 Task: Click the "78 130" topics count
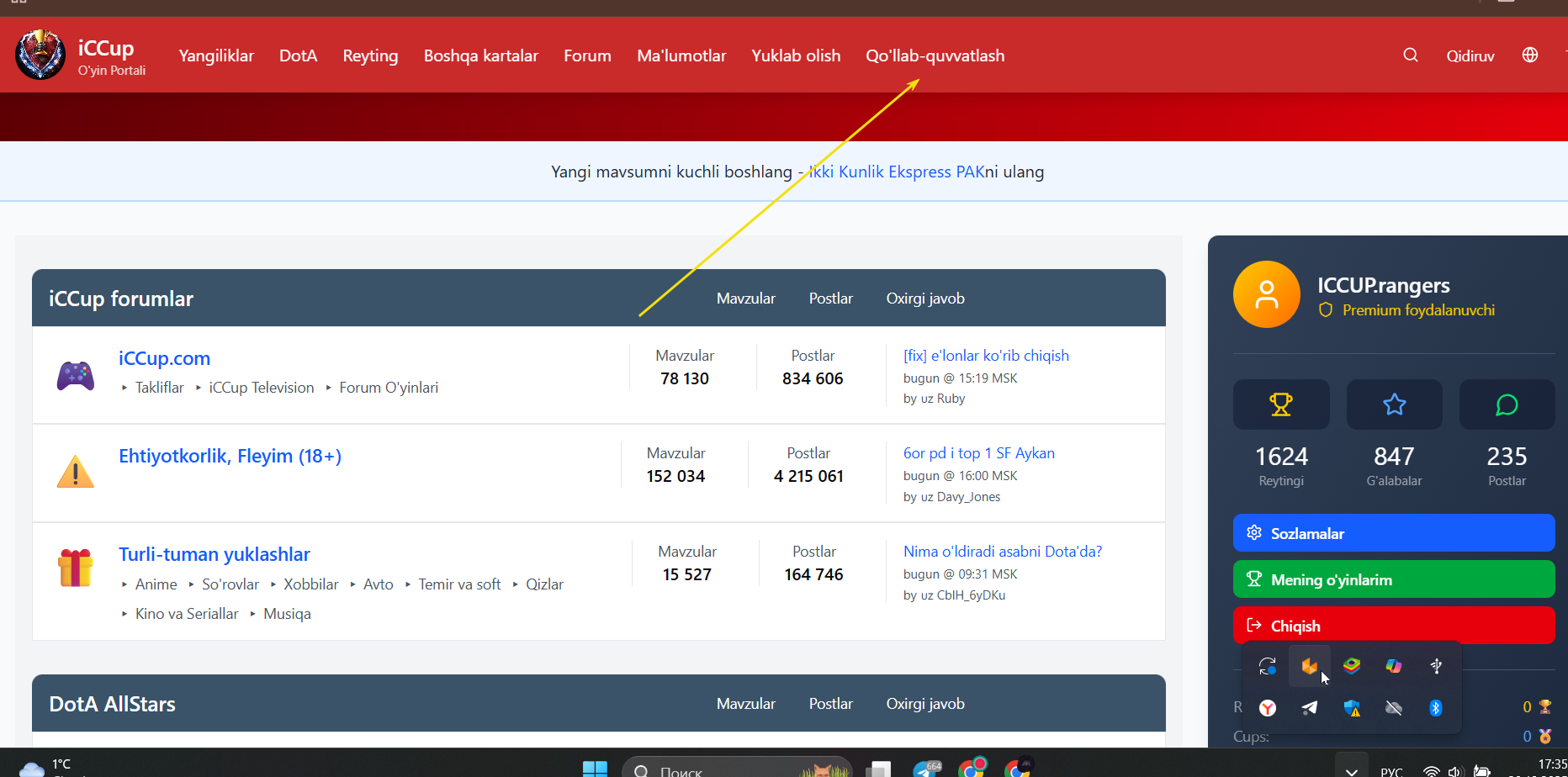[x=685, y=378]
